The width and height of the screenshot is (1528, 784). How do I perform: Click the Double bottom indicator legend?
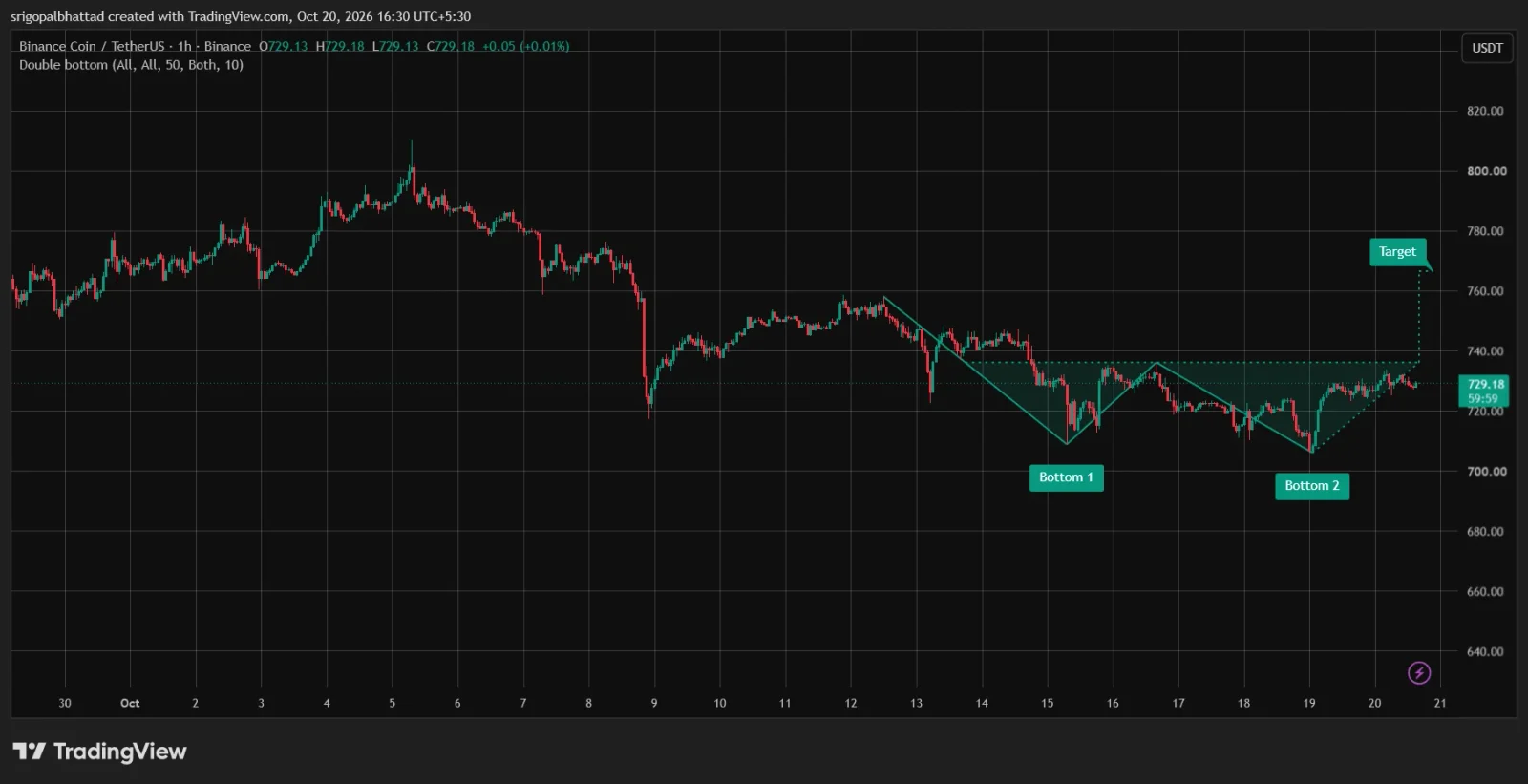pyautogui.click(x=131, y=65)
